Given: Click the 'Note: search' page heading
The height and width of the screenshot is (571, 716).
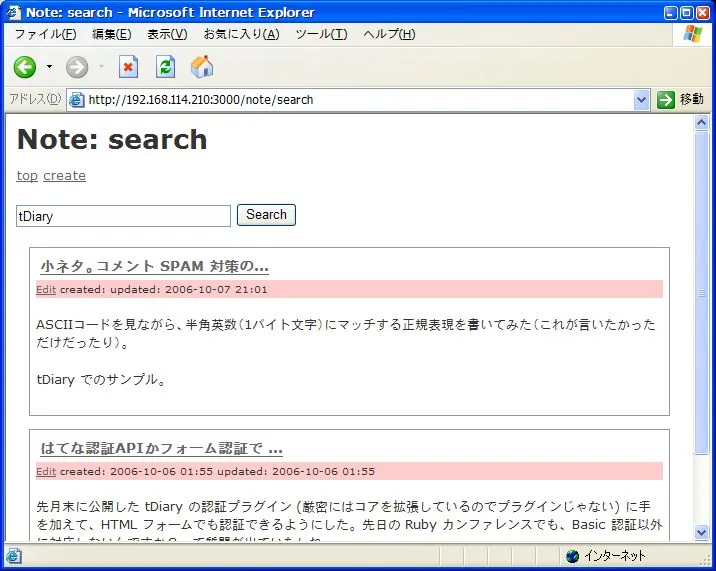Looking at the screenshot, I should point(112,139).
